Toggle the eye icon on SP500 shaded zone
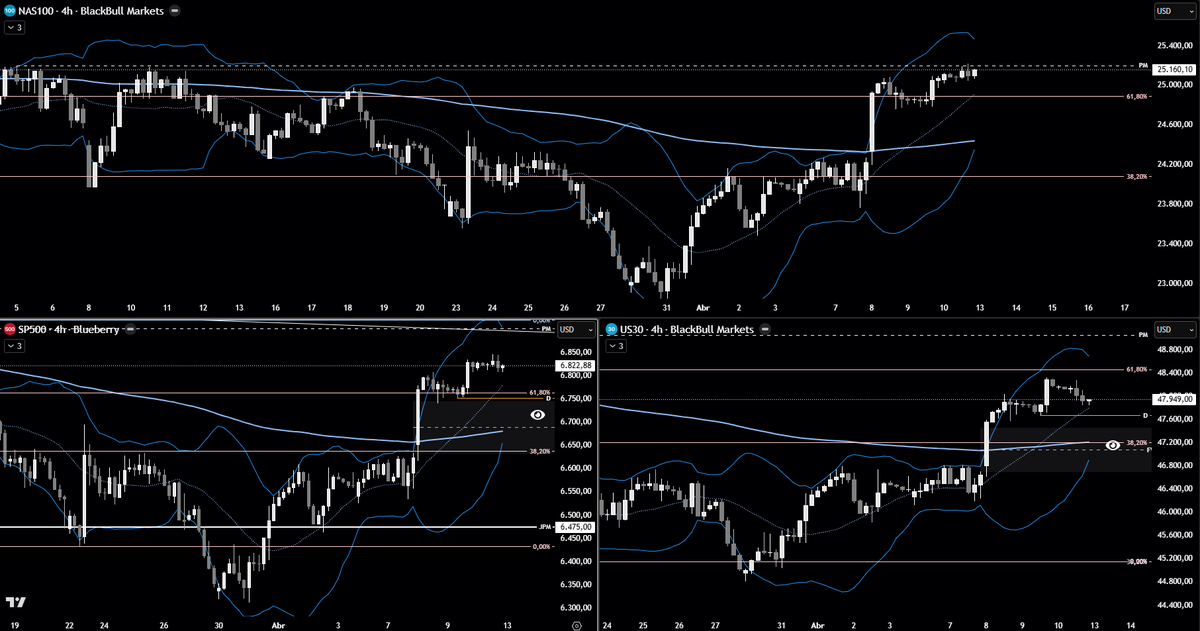Viewport: 1200px width, 631px height. (x=538, y=413)
